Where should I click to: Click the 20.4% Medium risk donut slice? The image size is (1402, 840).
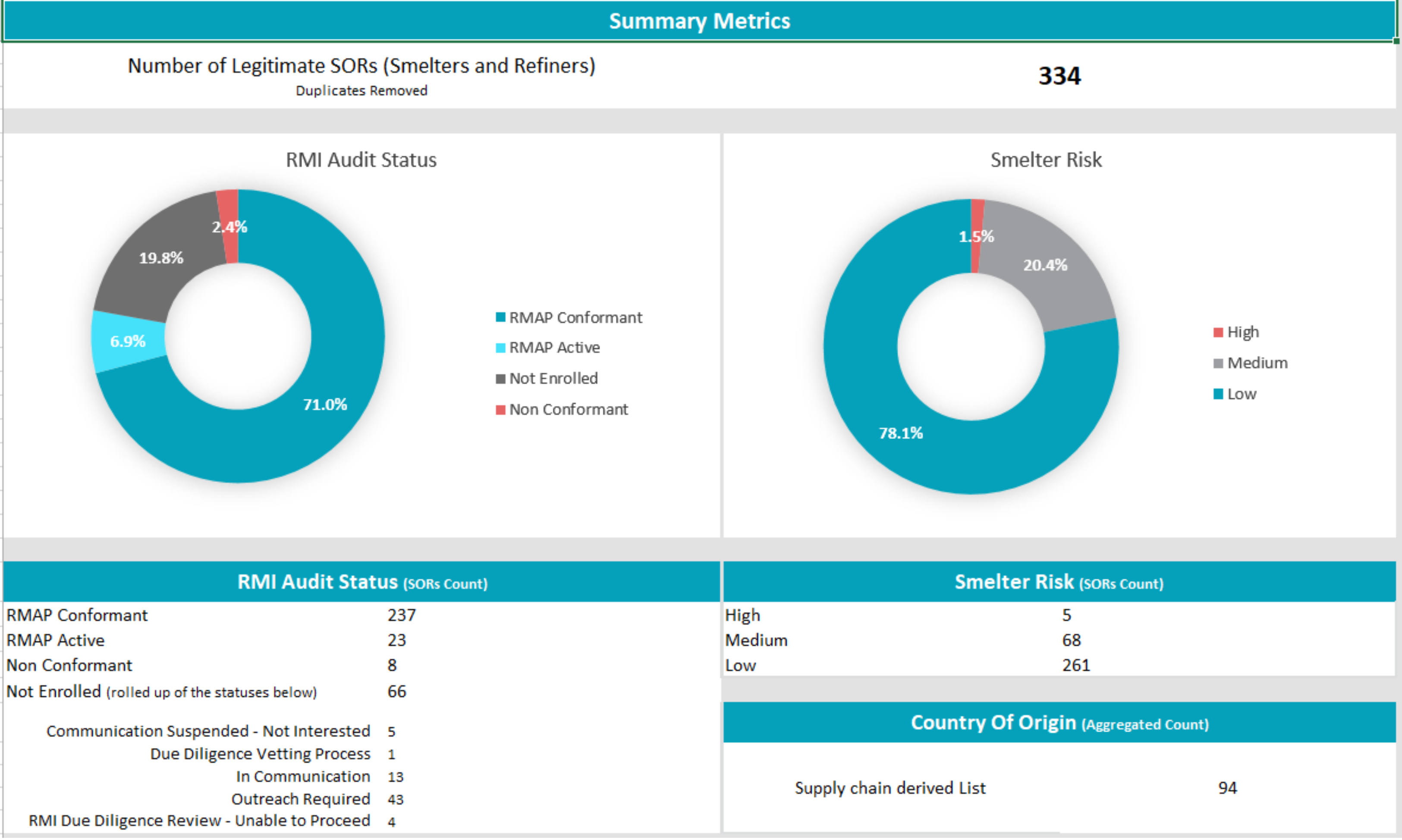[x=1045, y=265]
